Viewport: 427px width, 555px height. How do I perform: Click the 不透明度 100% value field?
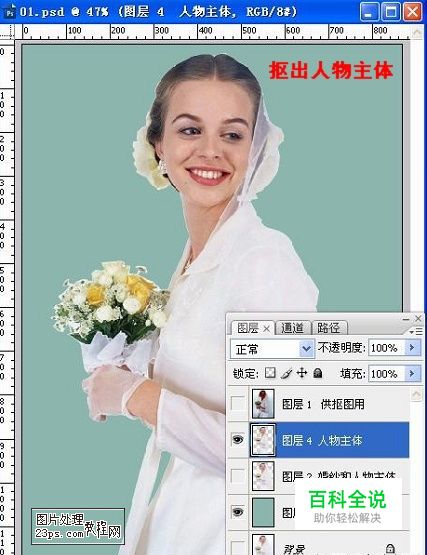(x=387, y=348)
